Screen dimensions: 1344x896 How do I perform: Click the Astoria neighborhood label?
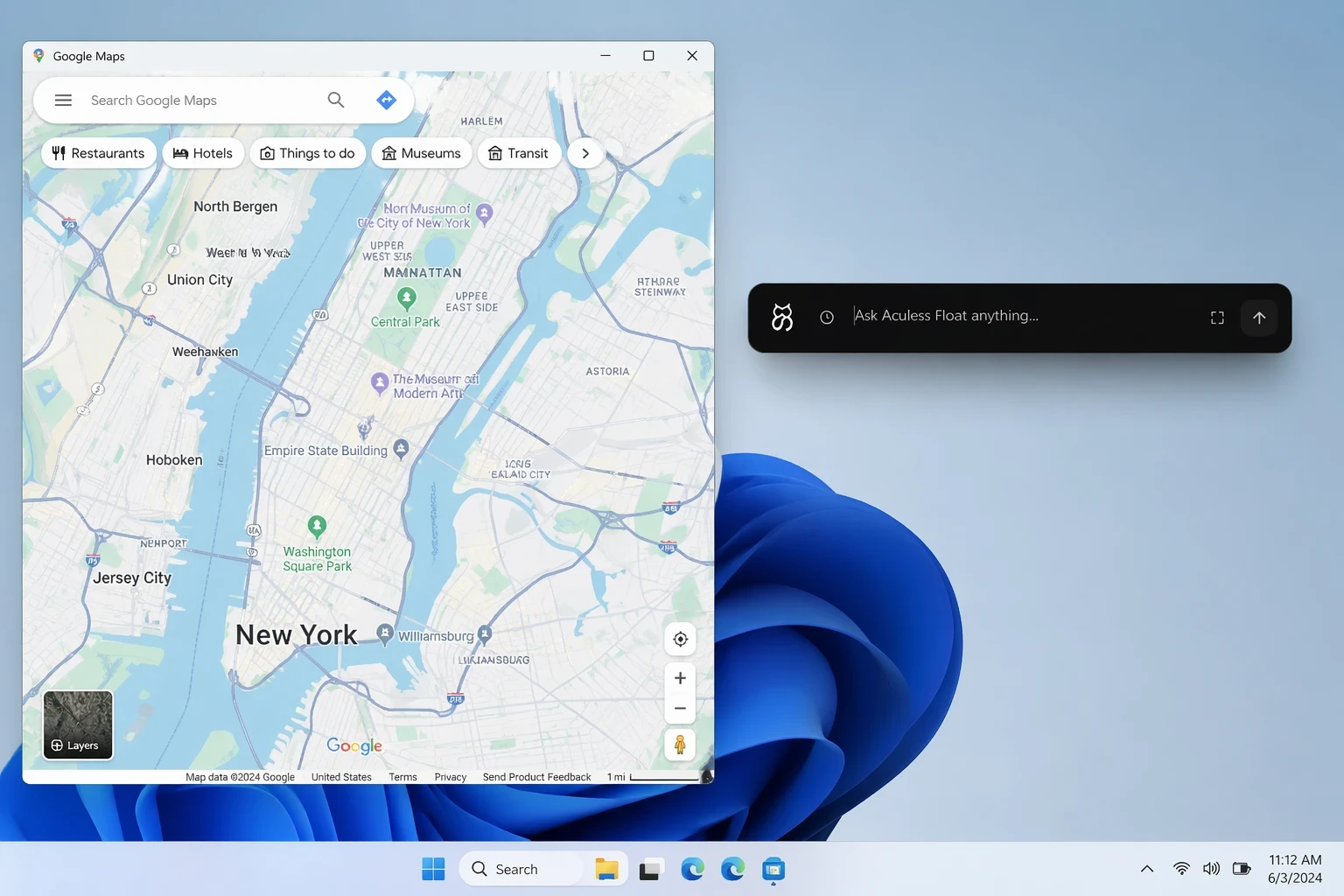(x=607, y=371)
